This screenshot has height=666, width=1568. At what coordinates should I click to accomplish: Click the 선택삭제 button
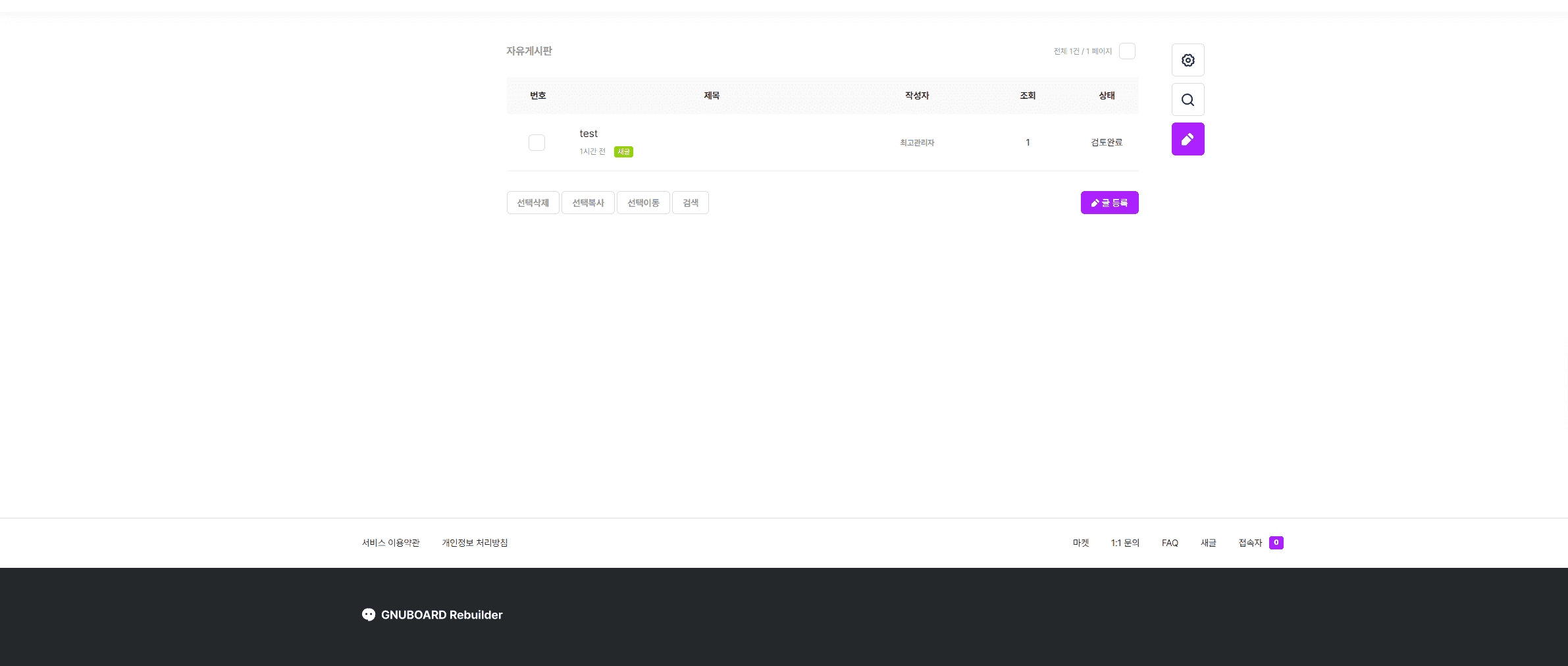pyautogui.click(x=533, y=203)
